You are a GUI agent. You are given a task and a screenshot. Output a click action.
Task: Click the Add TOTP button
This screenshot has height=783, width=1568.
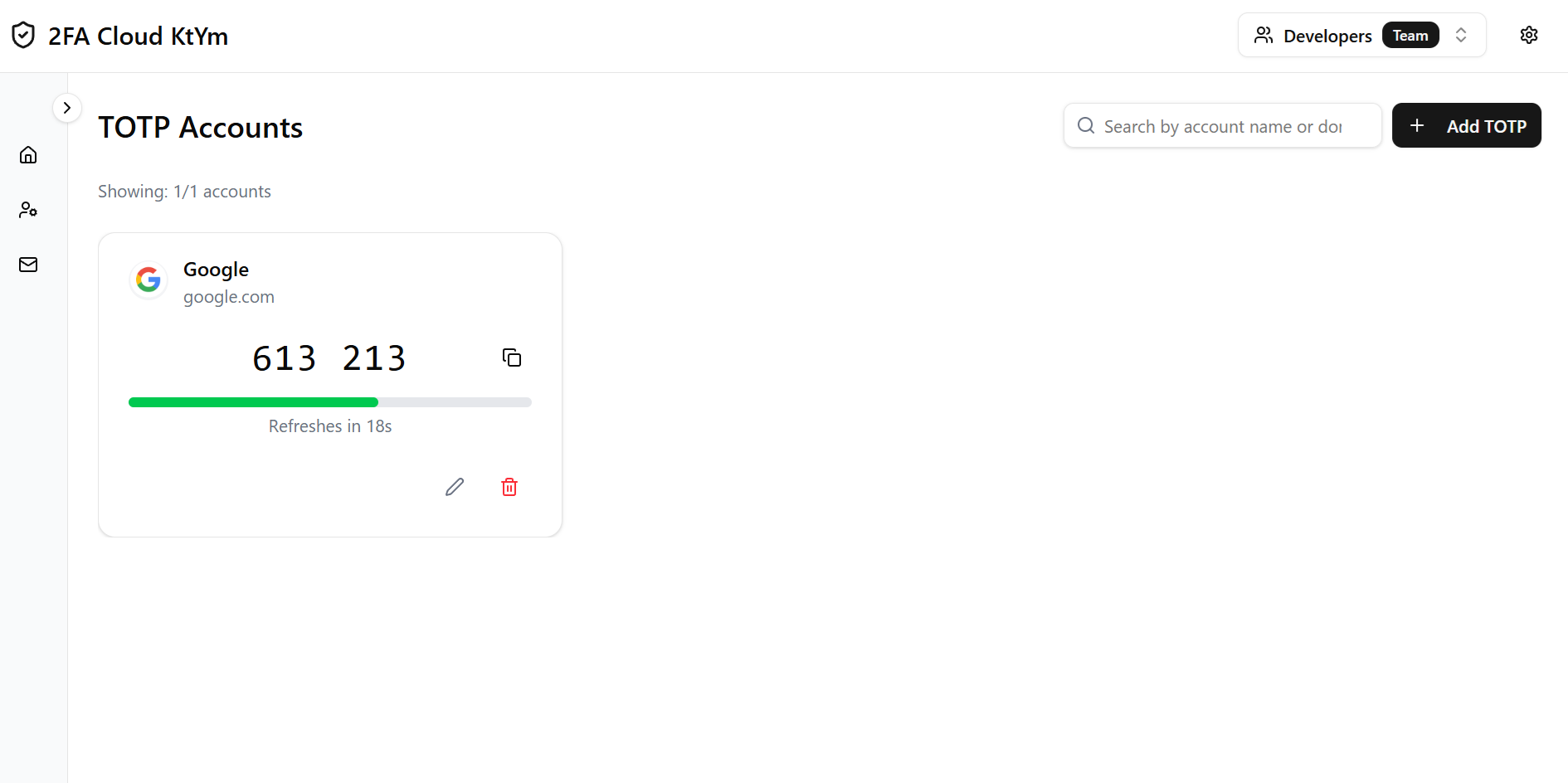pyautogui.click(x=1466, y=125)
